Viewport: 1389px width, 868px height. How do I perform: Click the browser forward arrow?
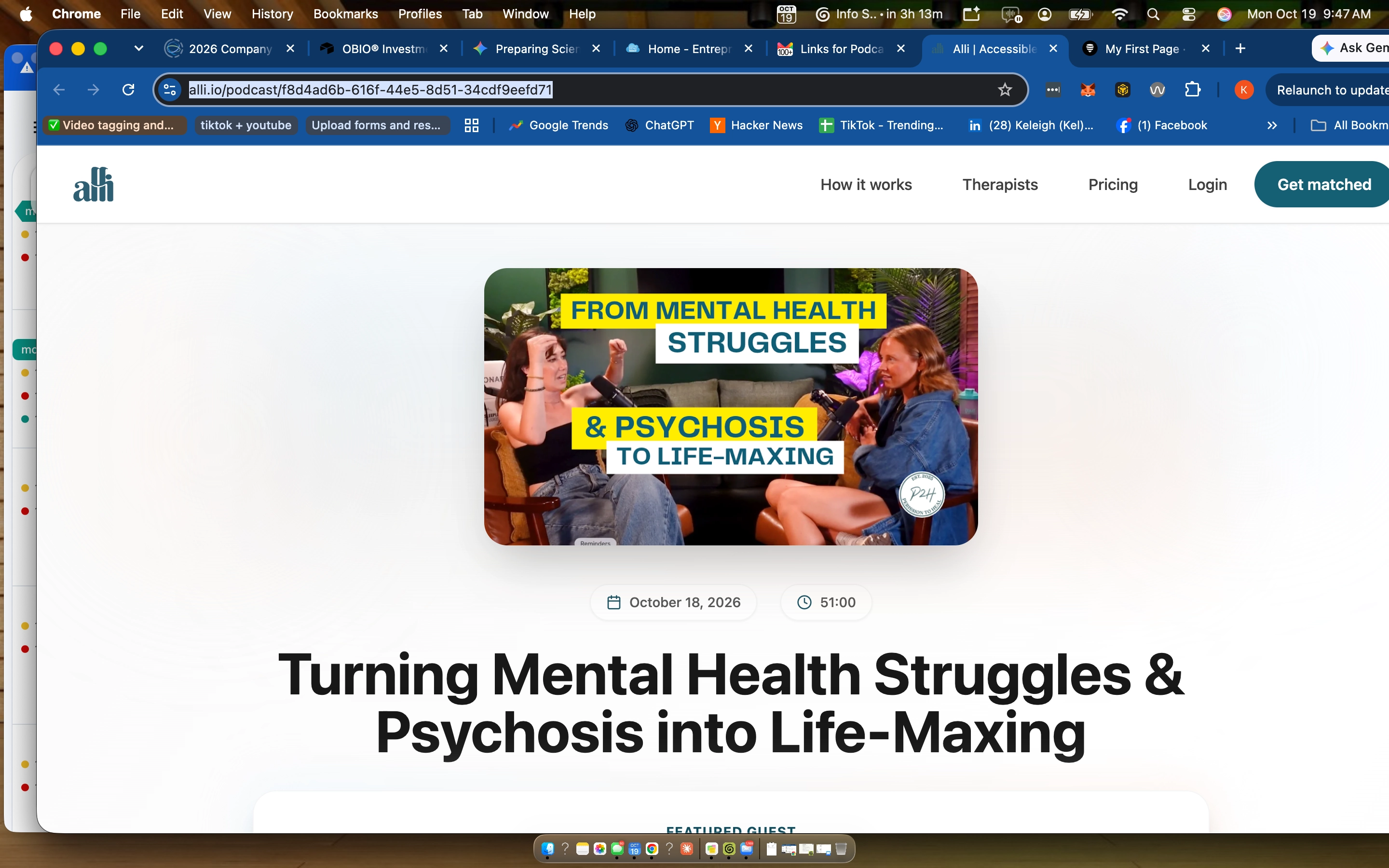point(94,90)
